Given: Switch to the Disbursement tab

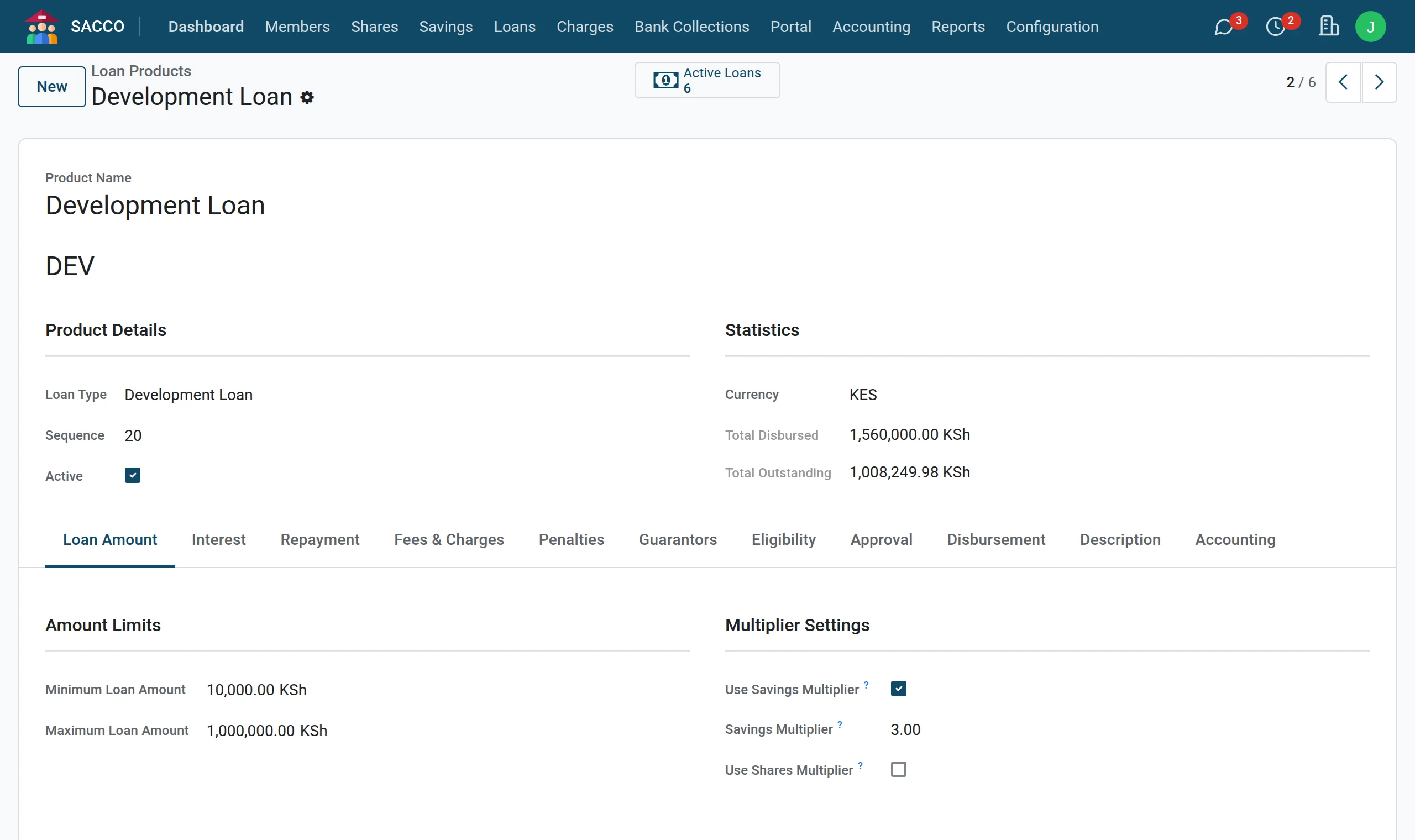Looking at the screenshot, I should [x=995, y=539].
